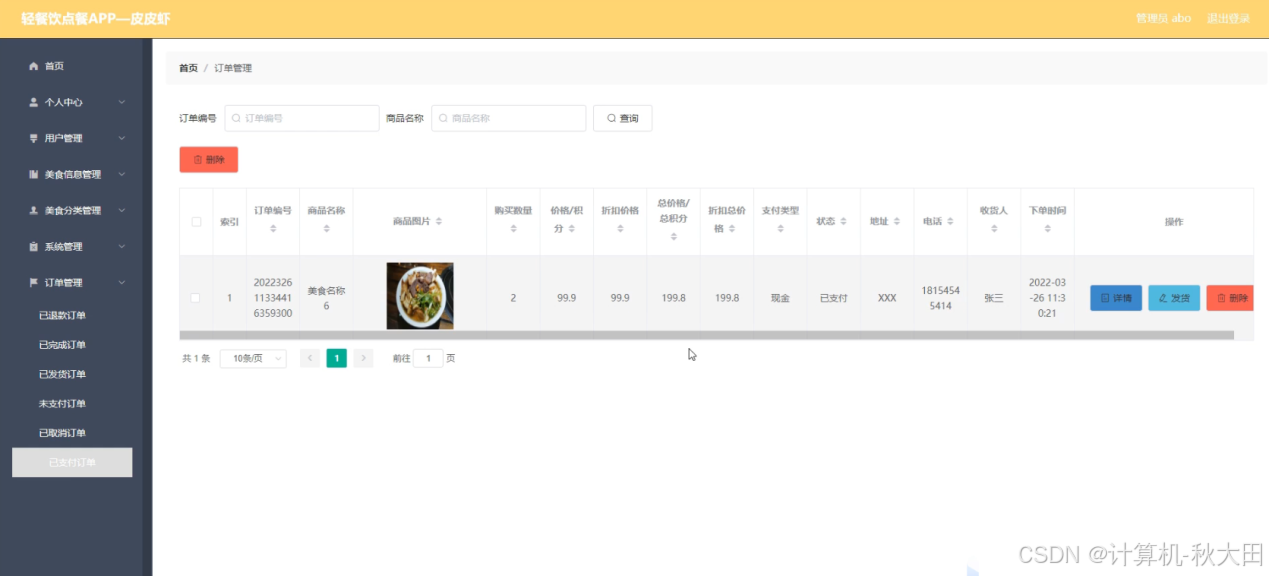The width and height of the screenshot is (1269, 576).
Task: Sort by the 收货人 column sort icon
Action: pos(994,229)
